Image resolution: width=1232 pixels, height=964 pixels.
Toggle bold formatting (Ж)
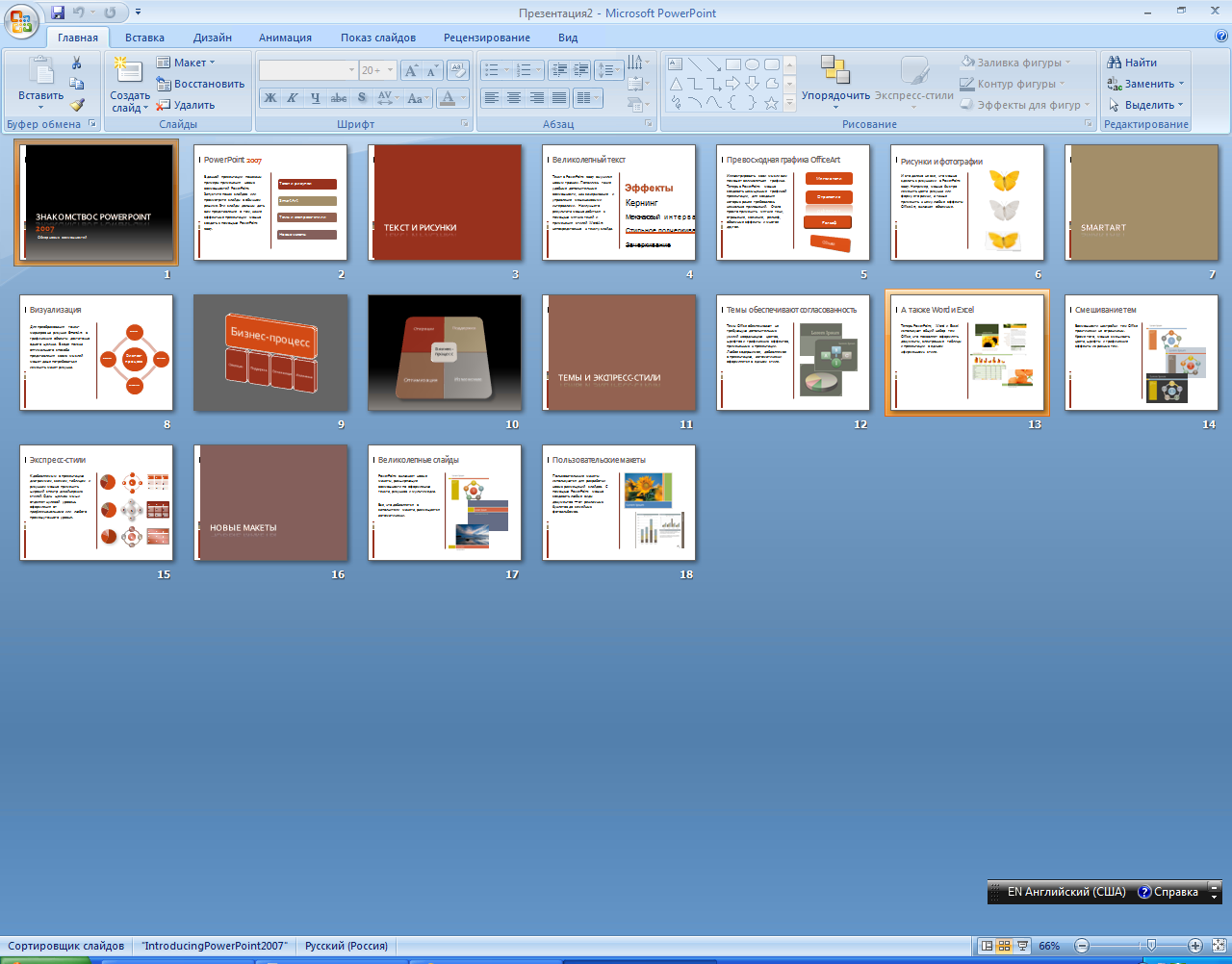pos(270,98)
